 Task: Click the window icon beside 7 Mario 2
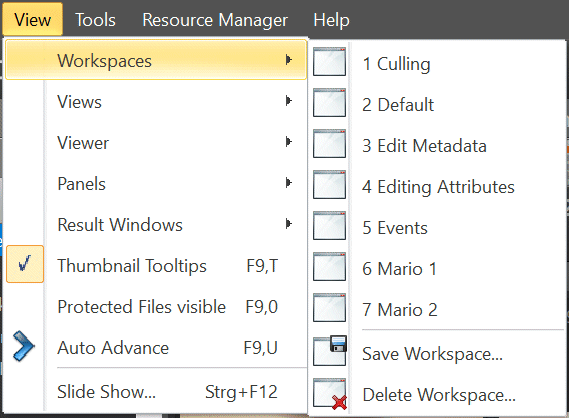(329, 308)
